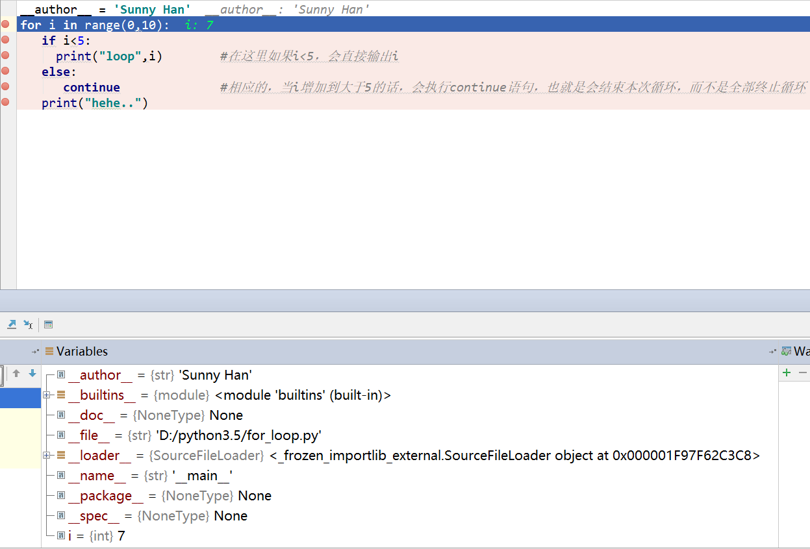The height and width of the screenshot is (549, 810).
Task: Click the green plus to add a watch
Action: [x=787, y=372]
